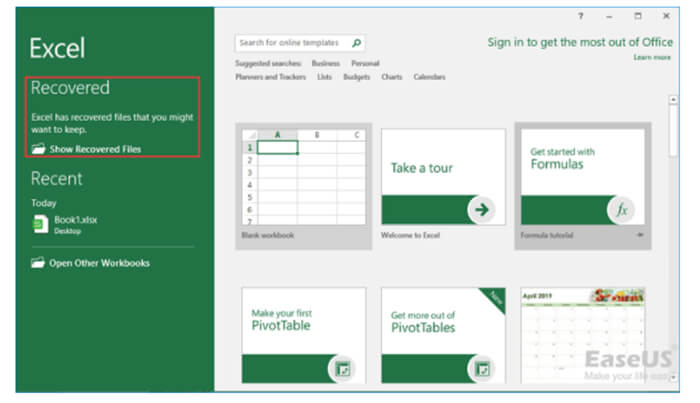The height and width of the screenshot is (403, 700).
Task: Click the template list scroll up arrow
Action: tap(673, 100)
